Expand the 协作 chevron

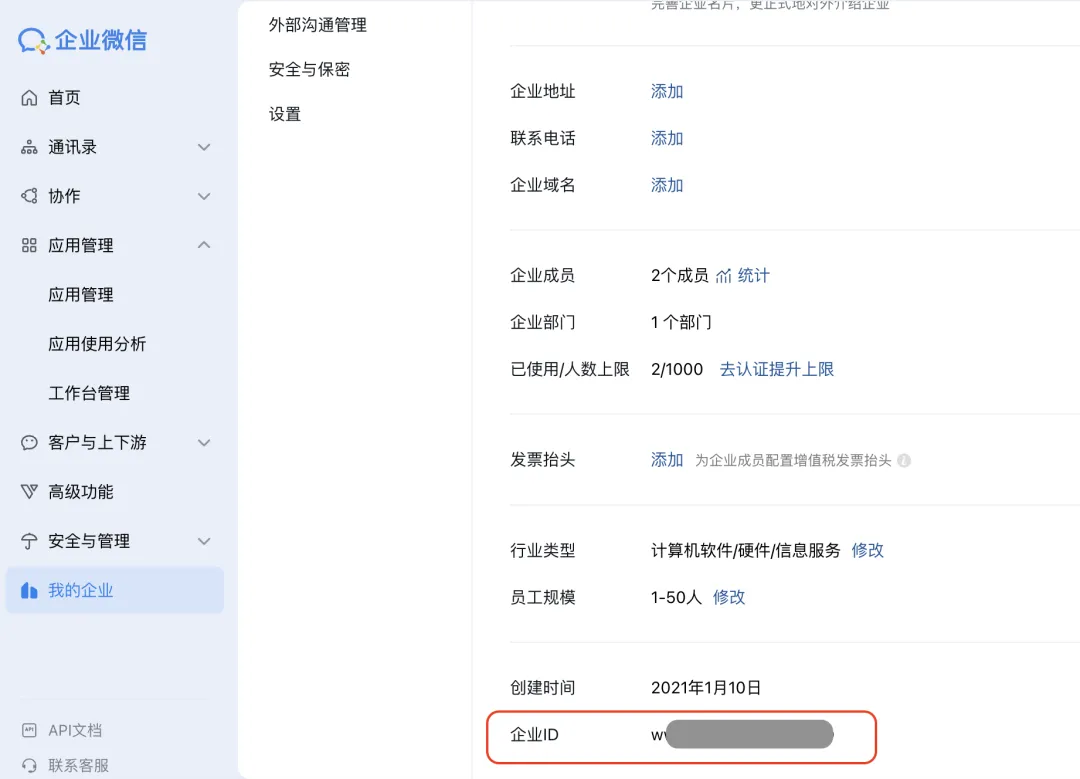point(204,196)
